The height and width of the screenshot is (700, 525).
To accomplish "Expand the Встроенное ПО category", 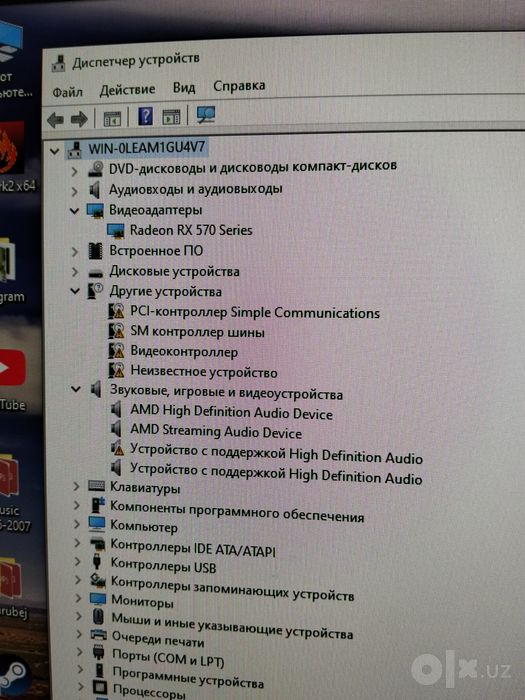I will 75,252.
